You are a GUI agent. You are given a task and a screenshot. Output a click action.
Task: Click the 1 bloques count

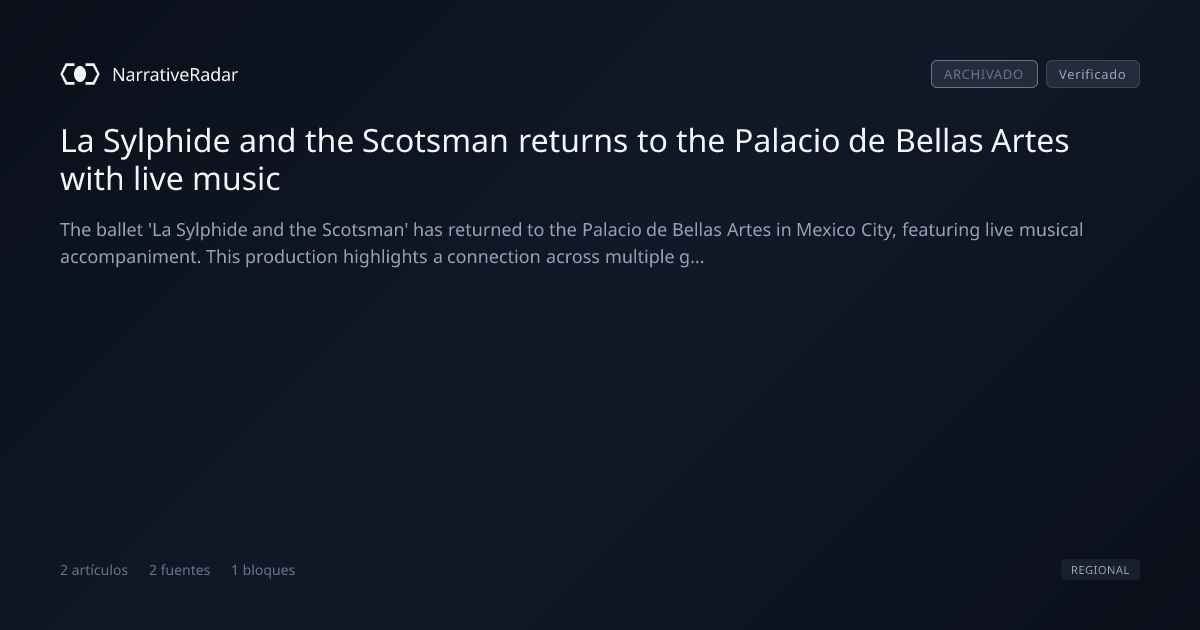263,570
